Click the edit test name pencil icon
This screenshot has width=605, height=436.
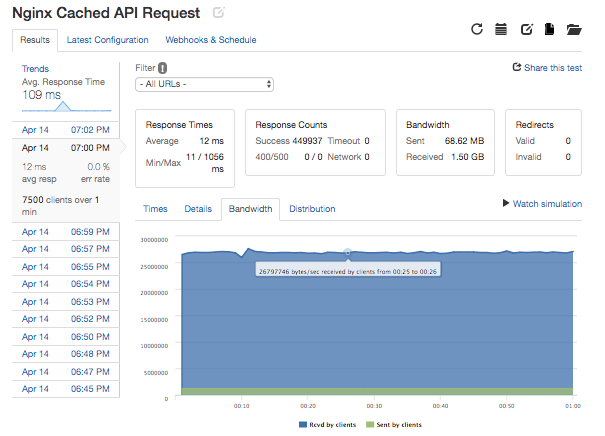[218, 12]
